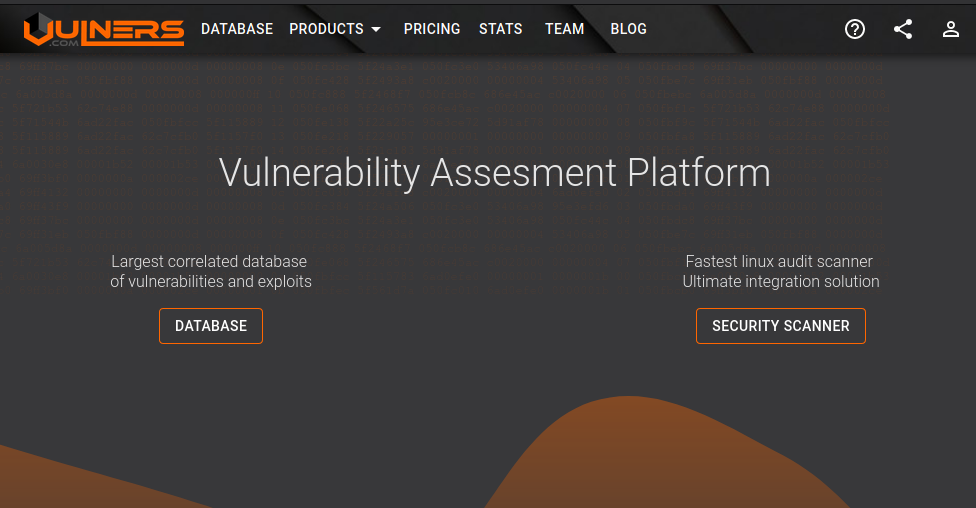Open the Team page
The image size is (976, 508).
point(565,29)
